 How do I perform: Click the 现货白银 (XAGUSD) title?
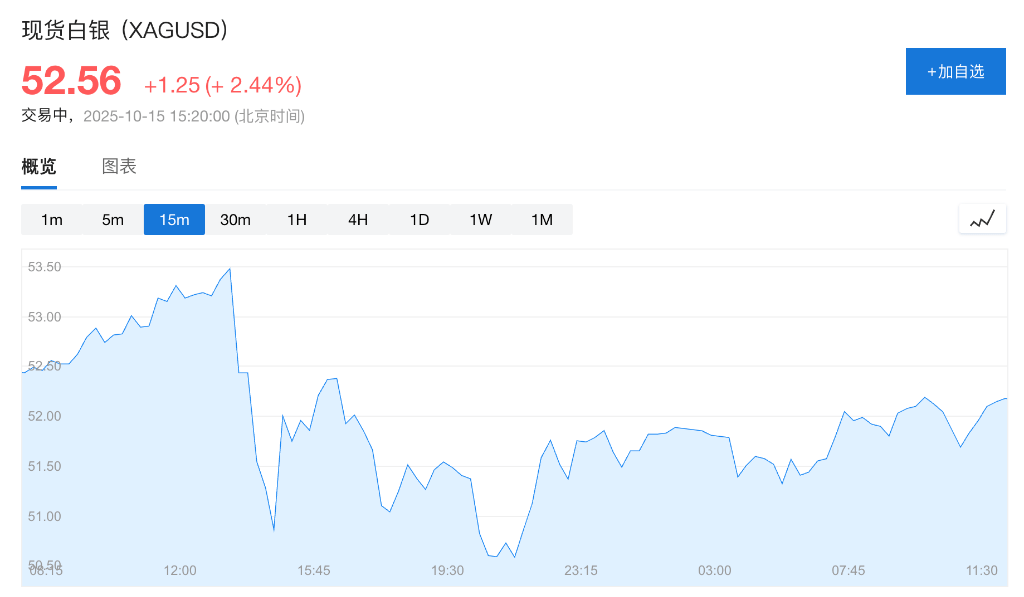coord(126,30)
